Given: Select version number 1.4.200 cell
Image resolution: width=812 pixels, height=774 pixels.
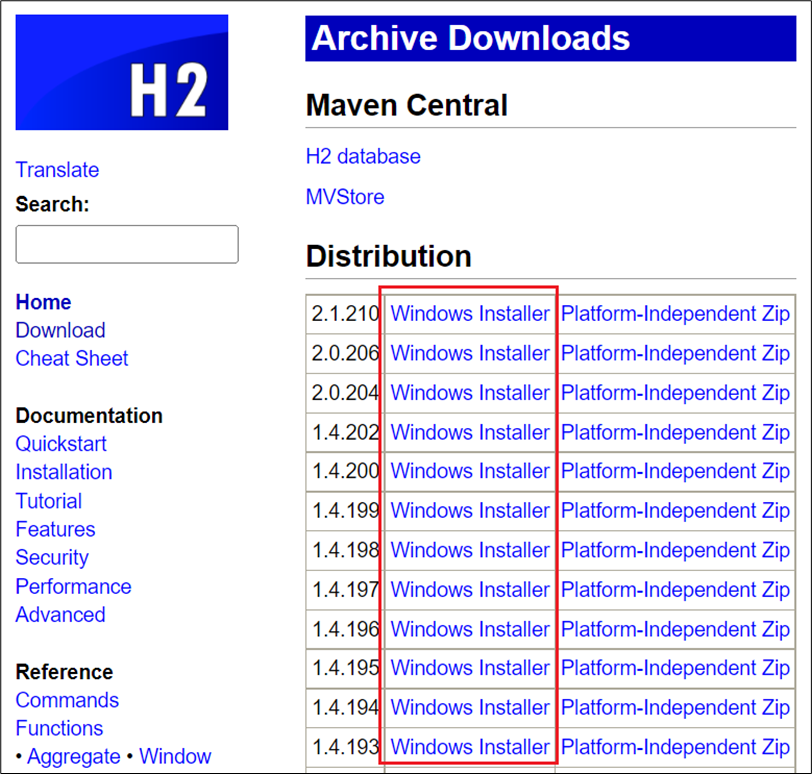Looking at the screenshot, I should tap(345, 471).
